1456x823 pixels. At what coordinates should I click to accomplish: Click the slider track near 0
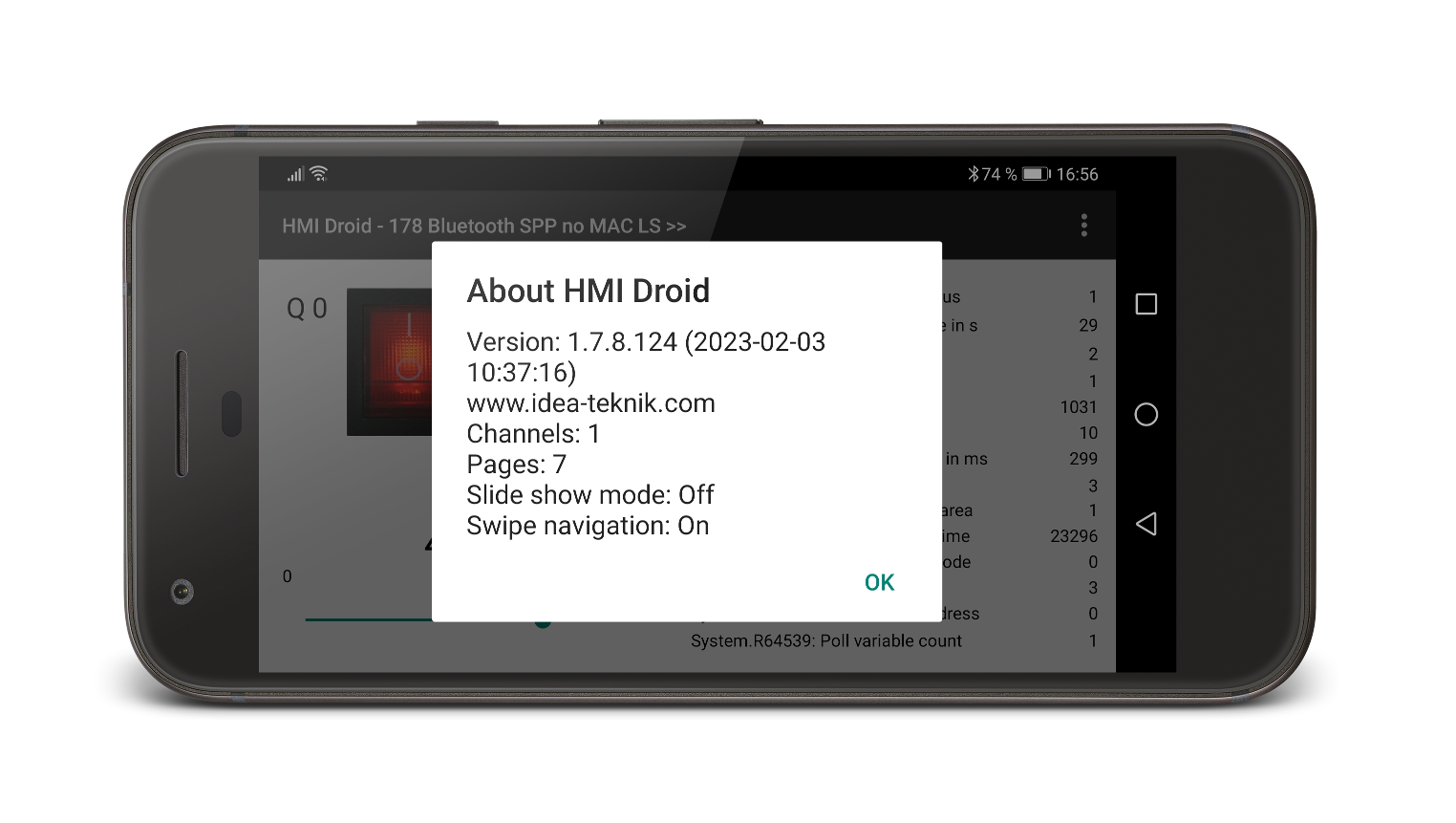368,619
